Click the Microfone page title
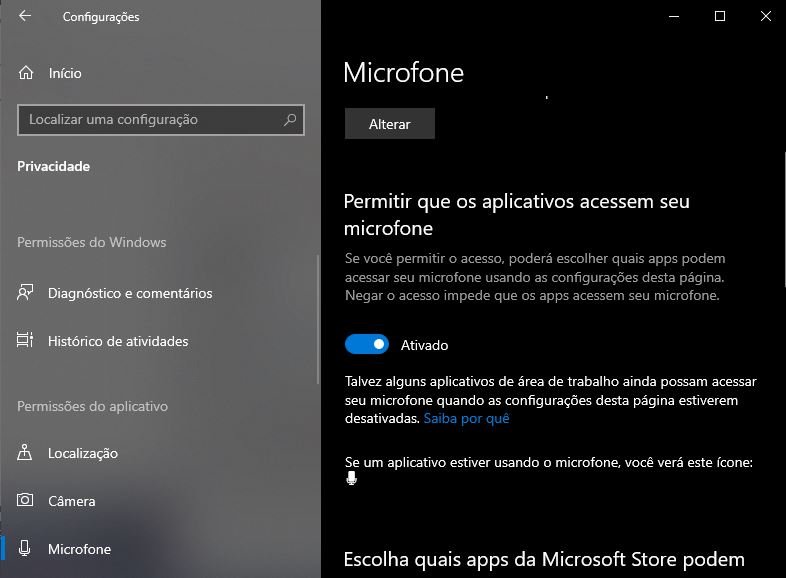Image resolution: width=786 pixels, height=578 pixels. pyautogui.click(x=404, y=73)
